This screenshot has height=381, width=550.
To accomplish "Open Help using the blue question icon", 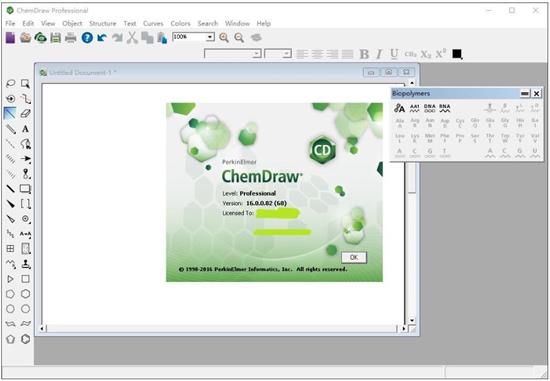I will (87, 37).
